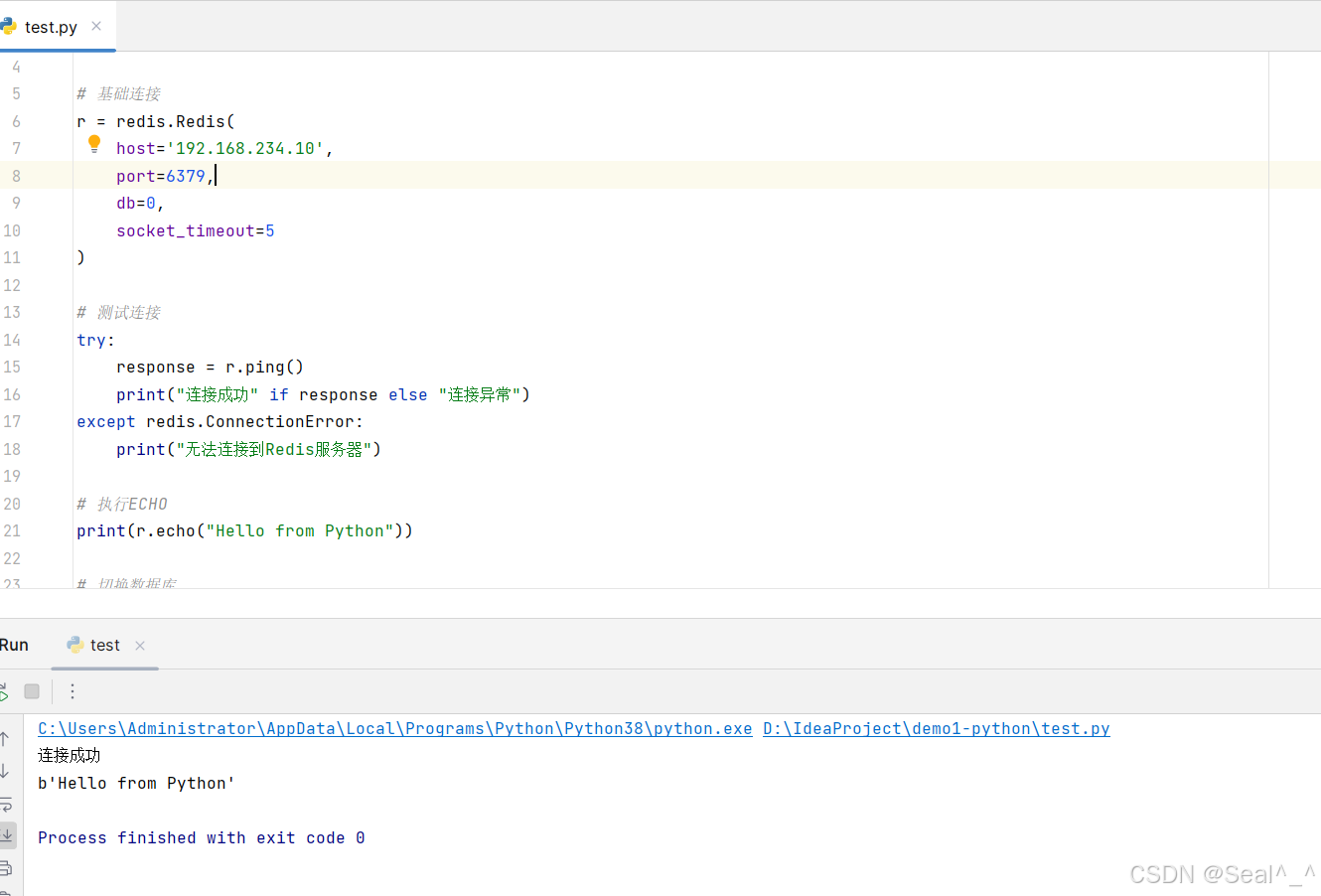Image resolution: width=1321 pixels, height=896 pixels.
Task: Click the up-stack-trace arrow in console gutter
Action: tap(5, 738)
